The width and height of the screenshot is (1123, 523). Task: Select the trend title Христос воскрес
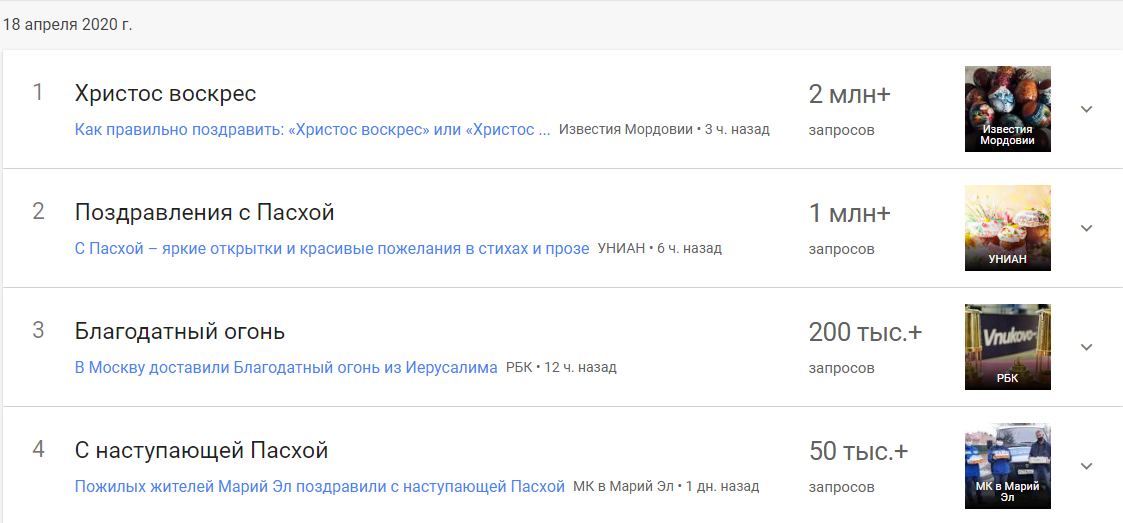pyautogui.click(x=165, y=94)
